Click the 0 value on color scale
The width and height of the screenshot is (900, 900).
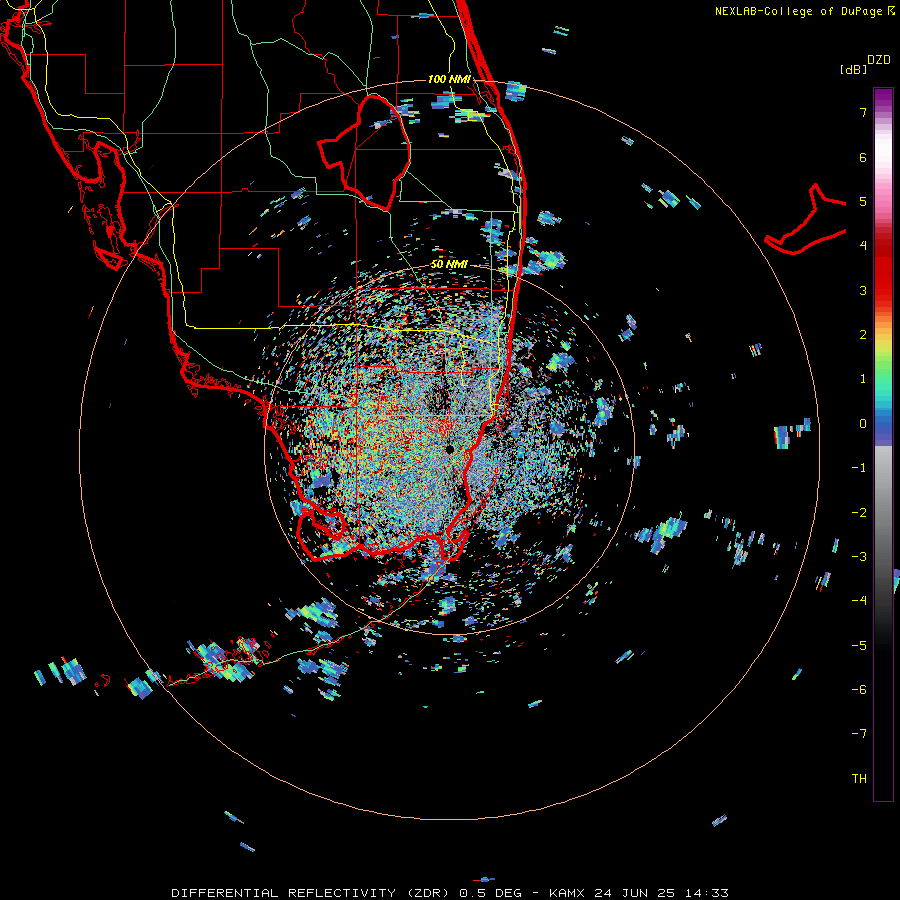pos(863,424)
